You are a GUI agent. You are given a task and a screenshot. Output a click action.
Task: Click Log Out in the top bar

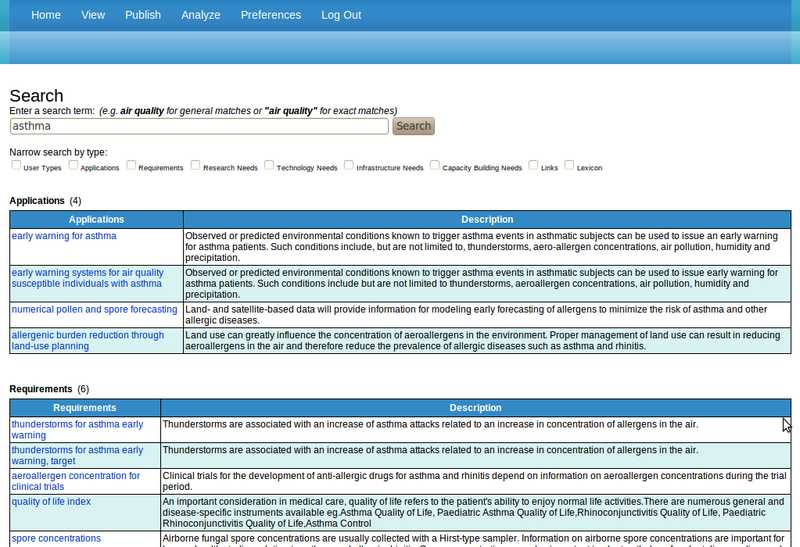pyautogui.click(x=341, y=15)
